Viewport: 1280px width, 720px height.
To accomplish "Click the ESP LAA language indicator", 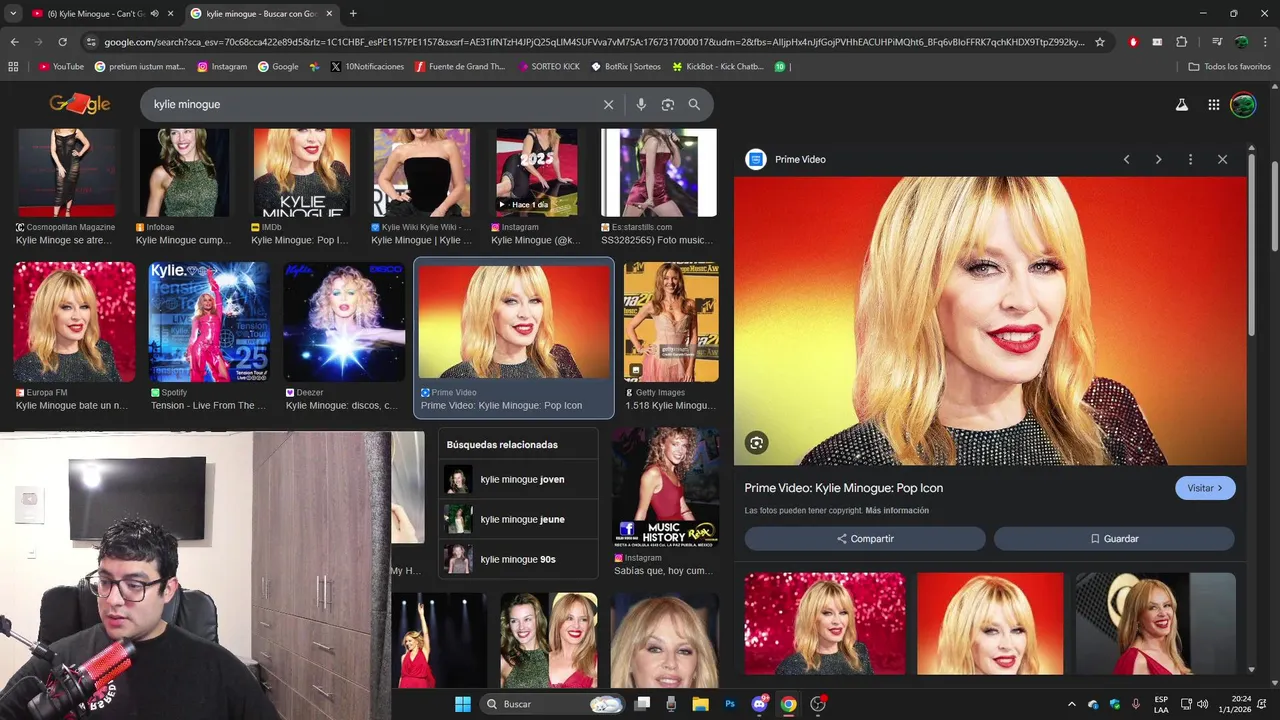I will coord(1161,704).
